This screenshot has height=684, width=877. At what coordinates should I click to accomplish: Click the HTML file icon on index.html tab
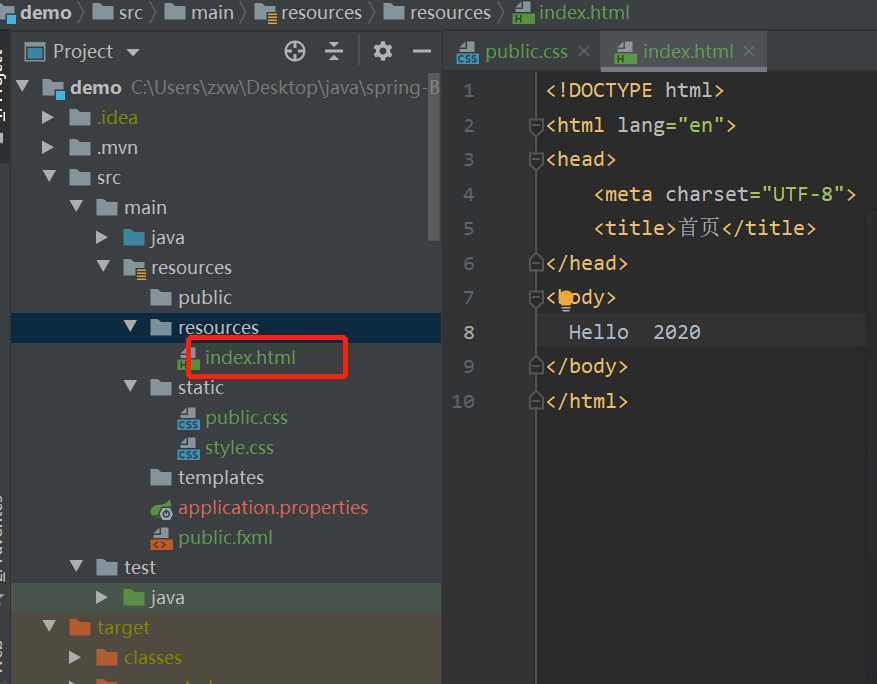625,53
